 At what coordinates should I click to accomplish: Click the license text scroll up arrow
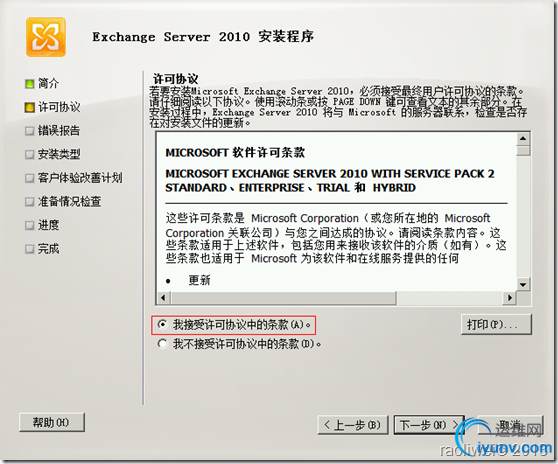[x=523, y=138]
